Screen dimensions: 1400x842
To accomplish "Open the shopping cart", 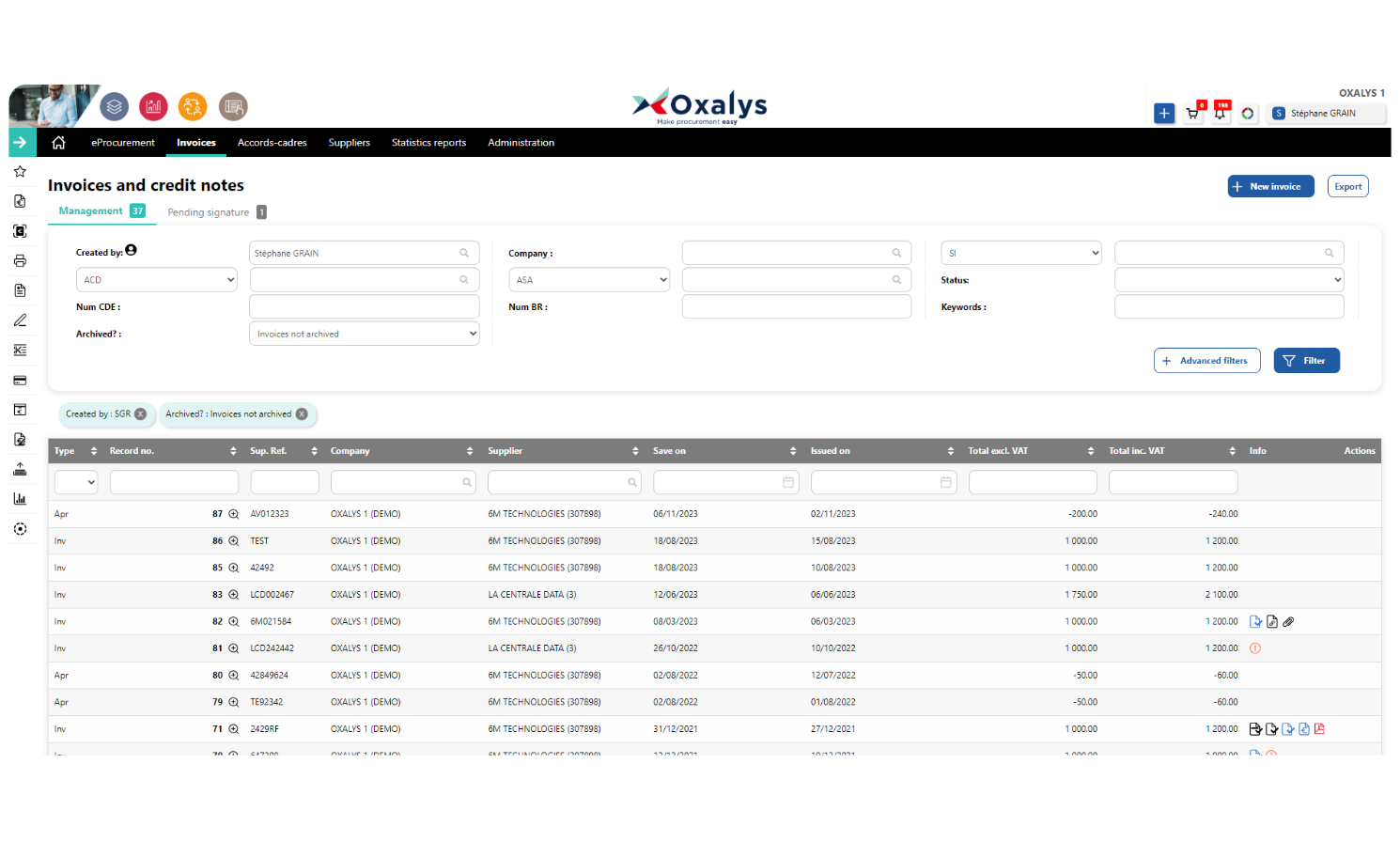I will point(1192,113).
